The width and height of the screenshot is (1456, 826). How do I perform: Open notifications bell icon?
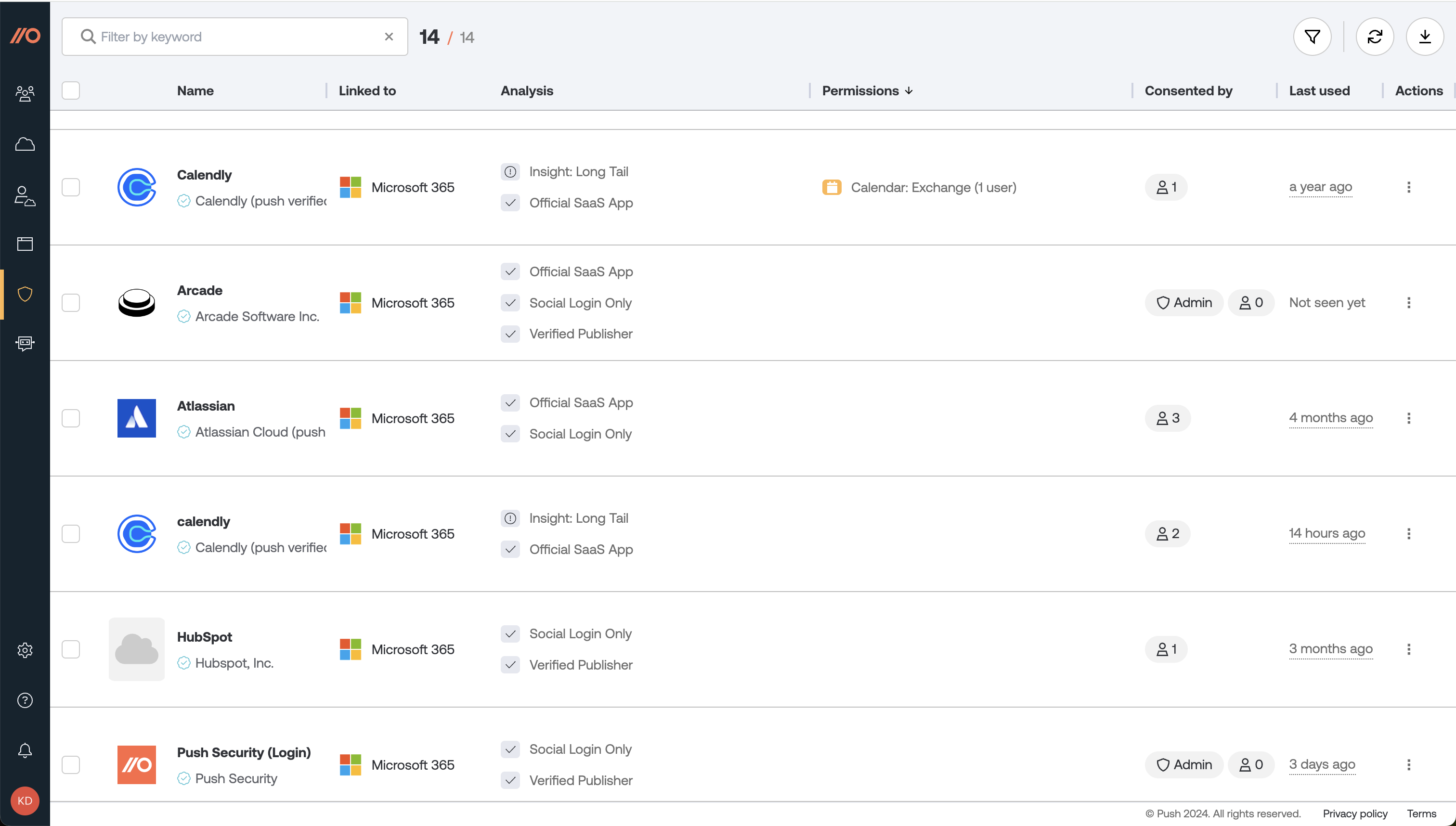pyautogui.click(x=25, y=750)
